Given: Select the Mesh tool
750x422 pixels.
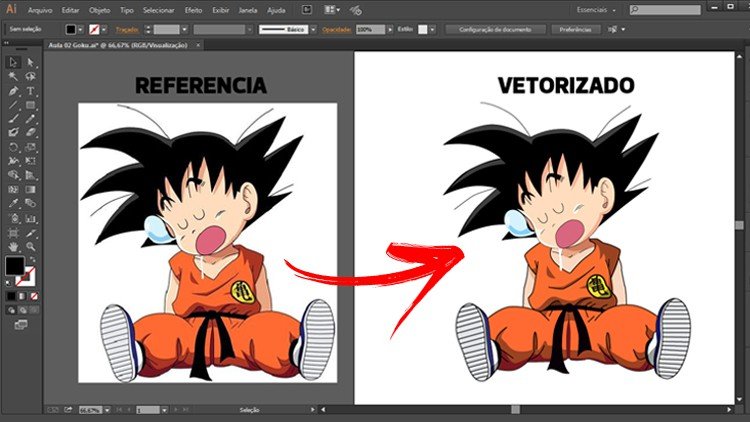Looking at the screenshot, I should pyautogui.click(x=13, y=189).
